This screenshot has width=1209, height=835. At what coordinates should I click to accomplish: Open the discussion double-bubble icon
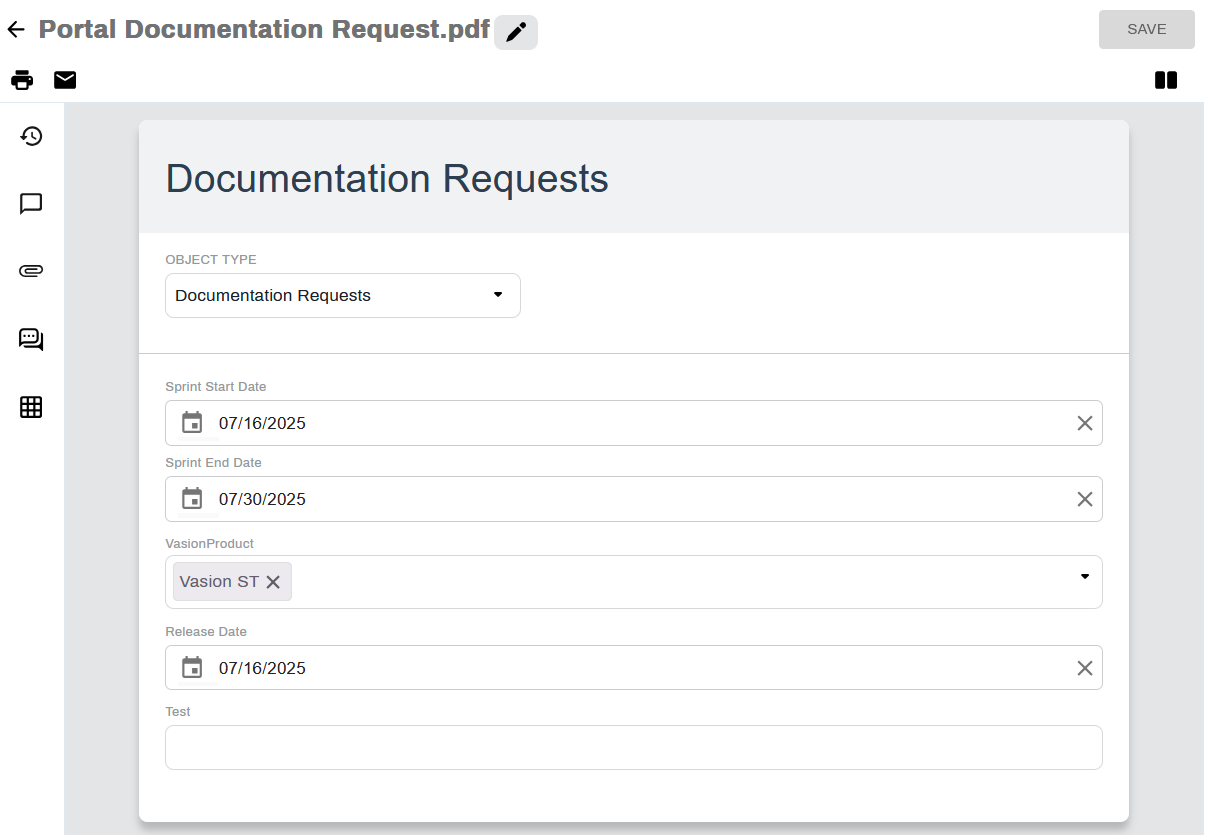(x=31, y=339)
